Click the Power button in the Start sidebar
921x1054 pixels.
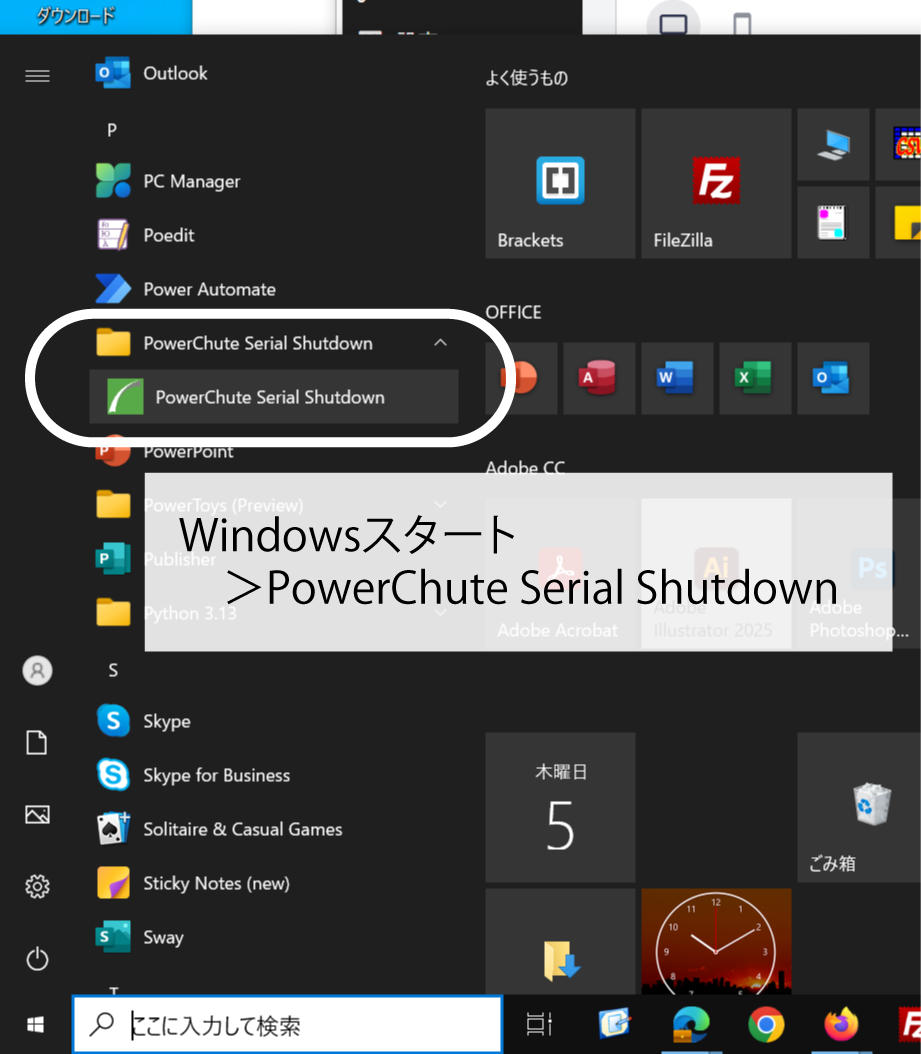pyautogui.click(x=37, y=959)
